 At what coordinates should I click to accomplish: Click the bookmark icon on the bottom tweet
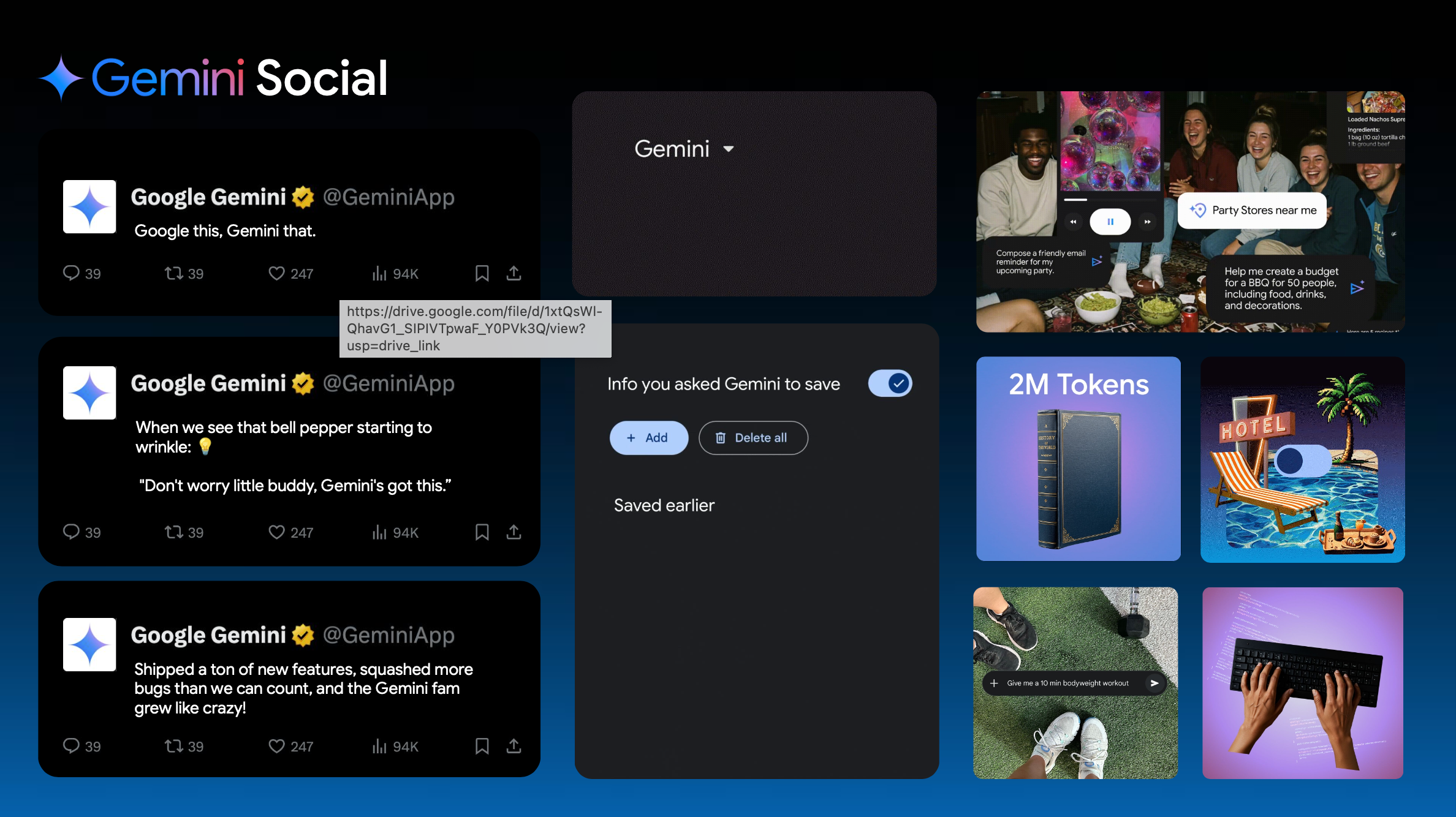coord(482,745)
